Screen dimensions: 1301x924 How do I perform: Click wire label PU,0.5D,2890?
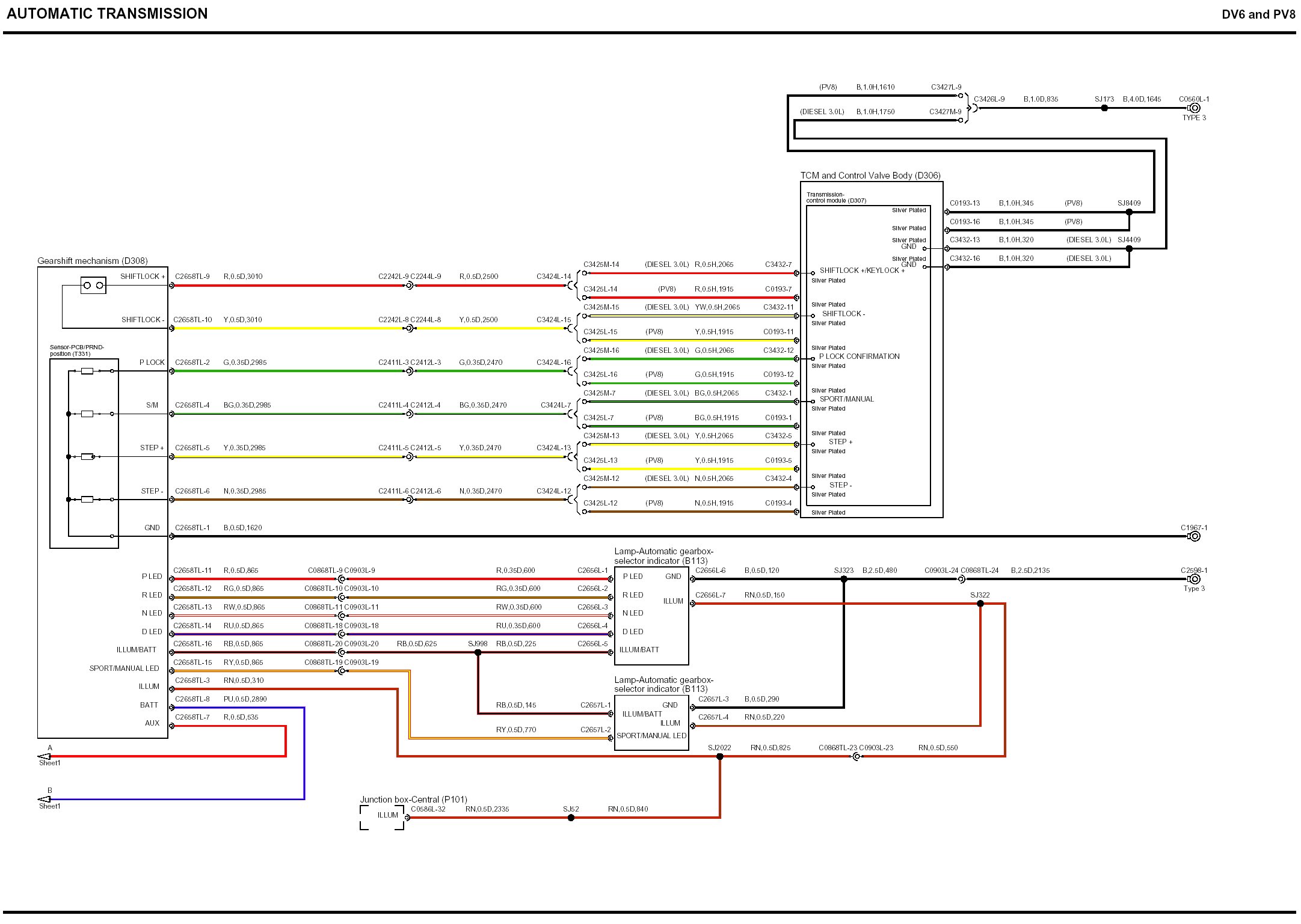245,699
